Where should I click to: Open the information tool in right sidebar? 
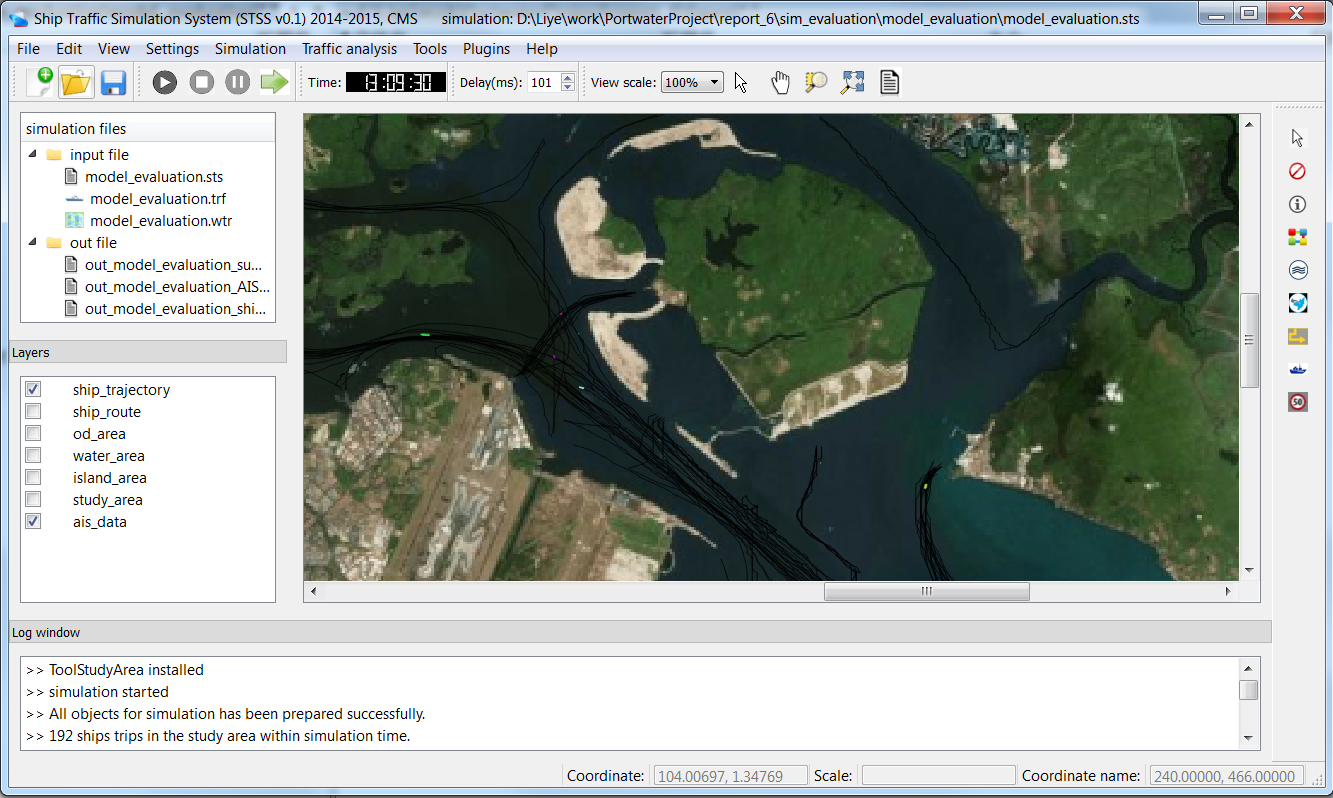click(1298, 204)
